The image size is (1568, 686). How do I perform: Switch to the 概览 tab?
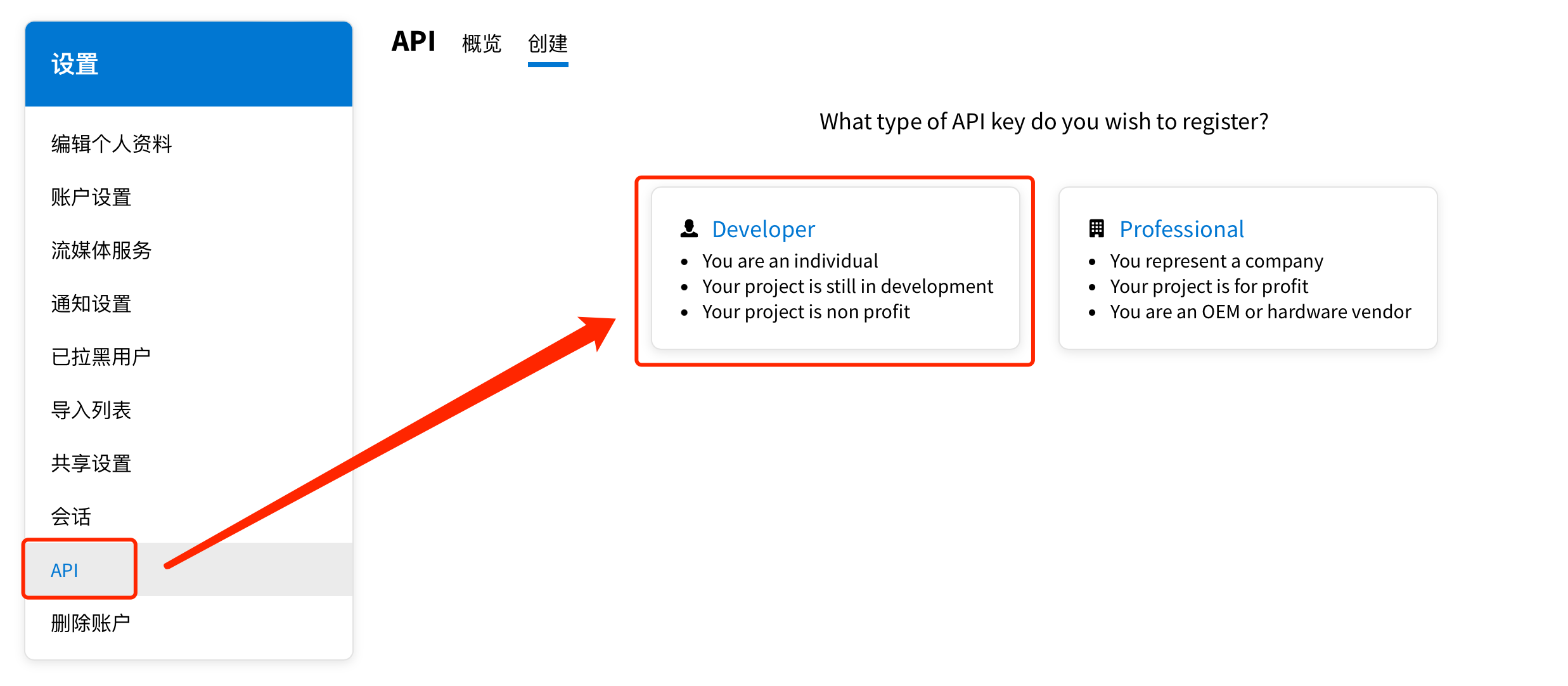(481, 43)
